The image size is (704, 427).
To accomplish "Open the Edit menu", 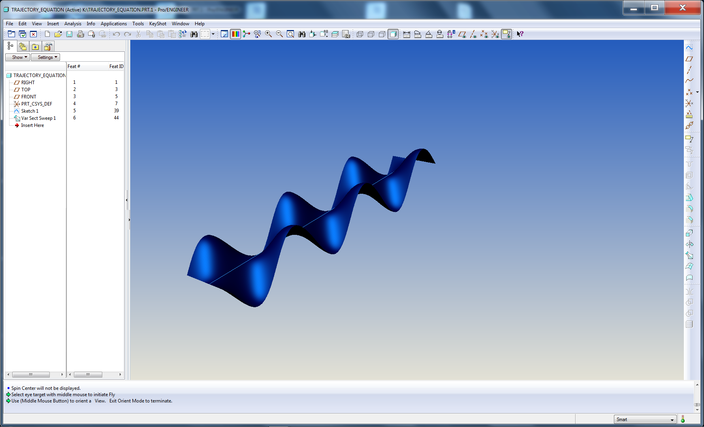I will point(22,24).
